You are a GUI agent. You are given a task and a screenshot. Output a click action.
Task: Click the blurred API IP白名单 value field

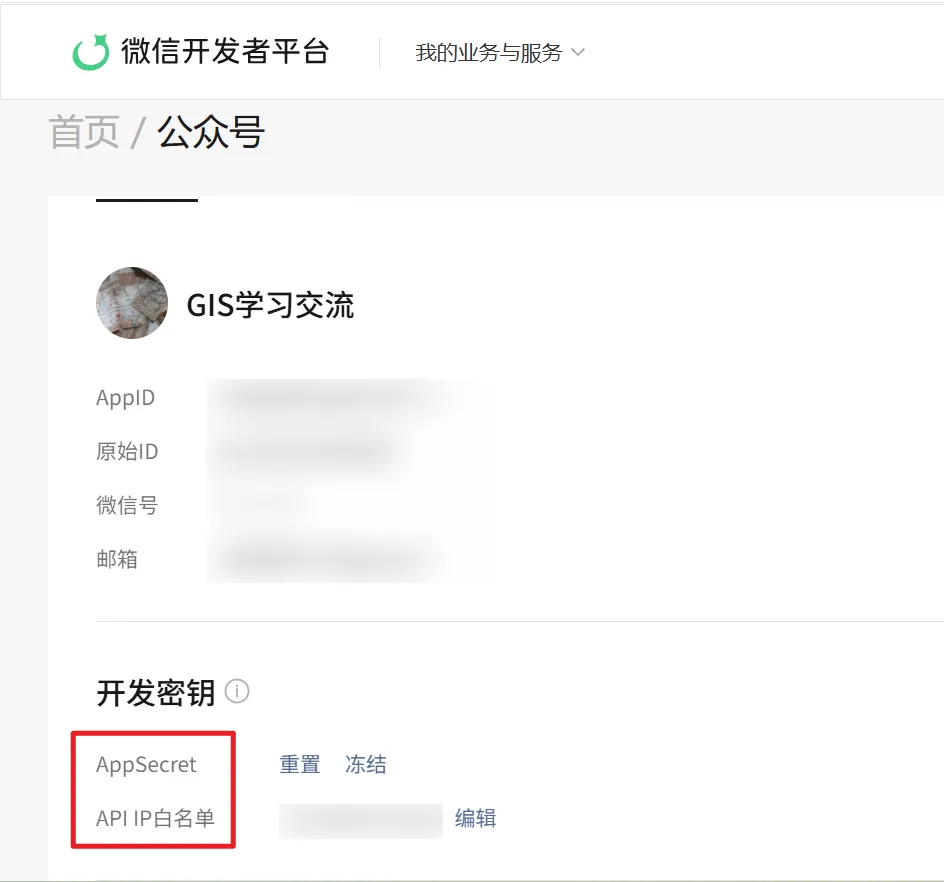tap(361, 820)
